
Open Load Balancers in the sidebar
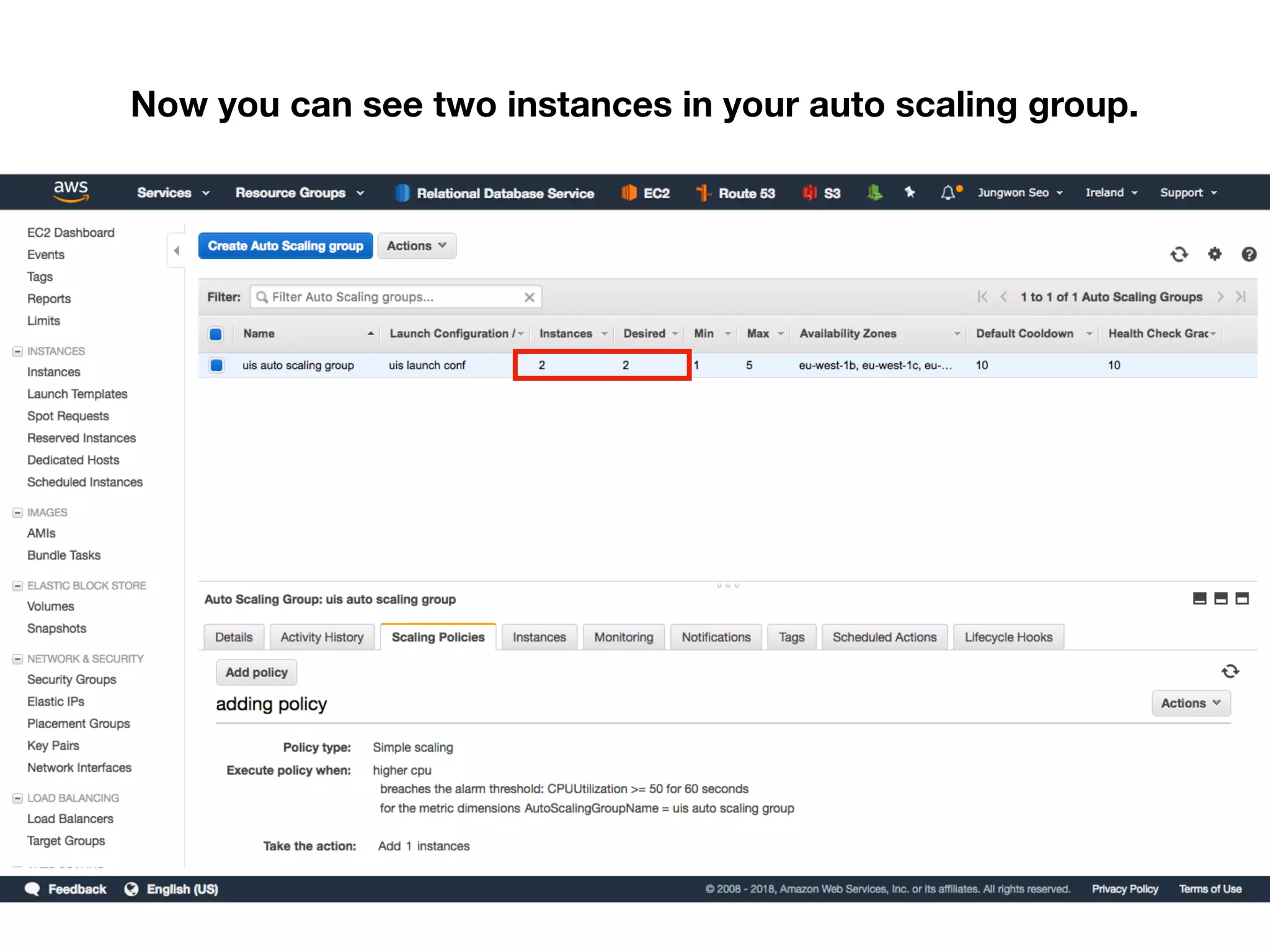[70, 819]
